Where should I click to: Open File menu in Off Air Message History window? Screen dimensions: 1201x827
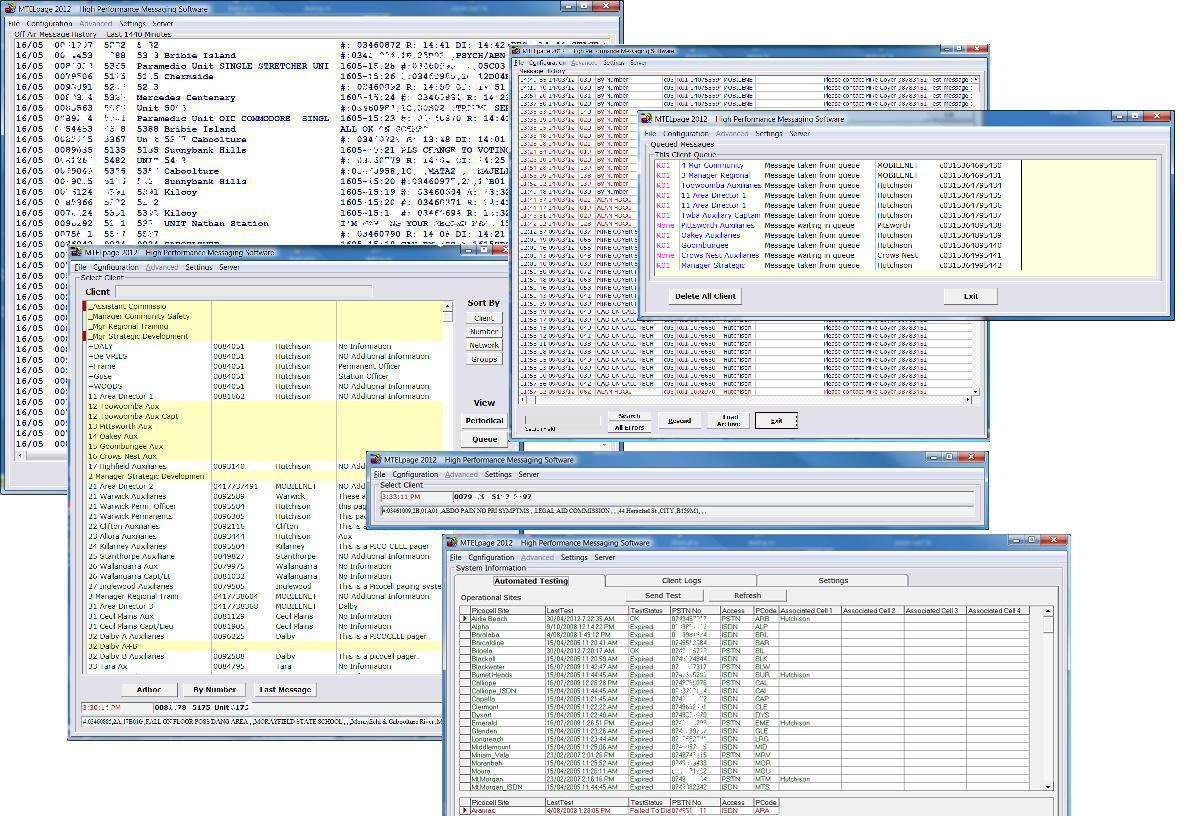point(13,22)
